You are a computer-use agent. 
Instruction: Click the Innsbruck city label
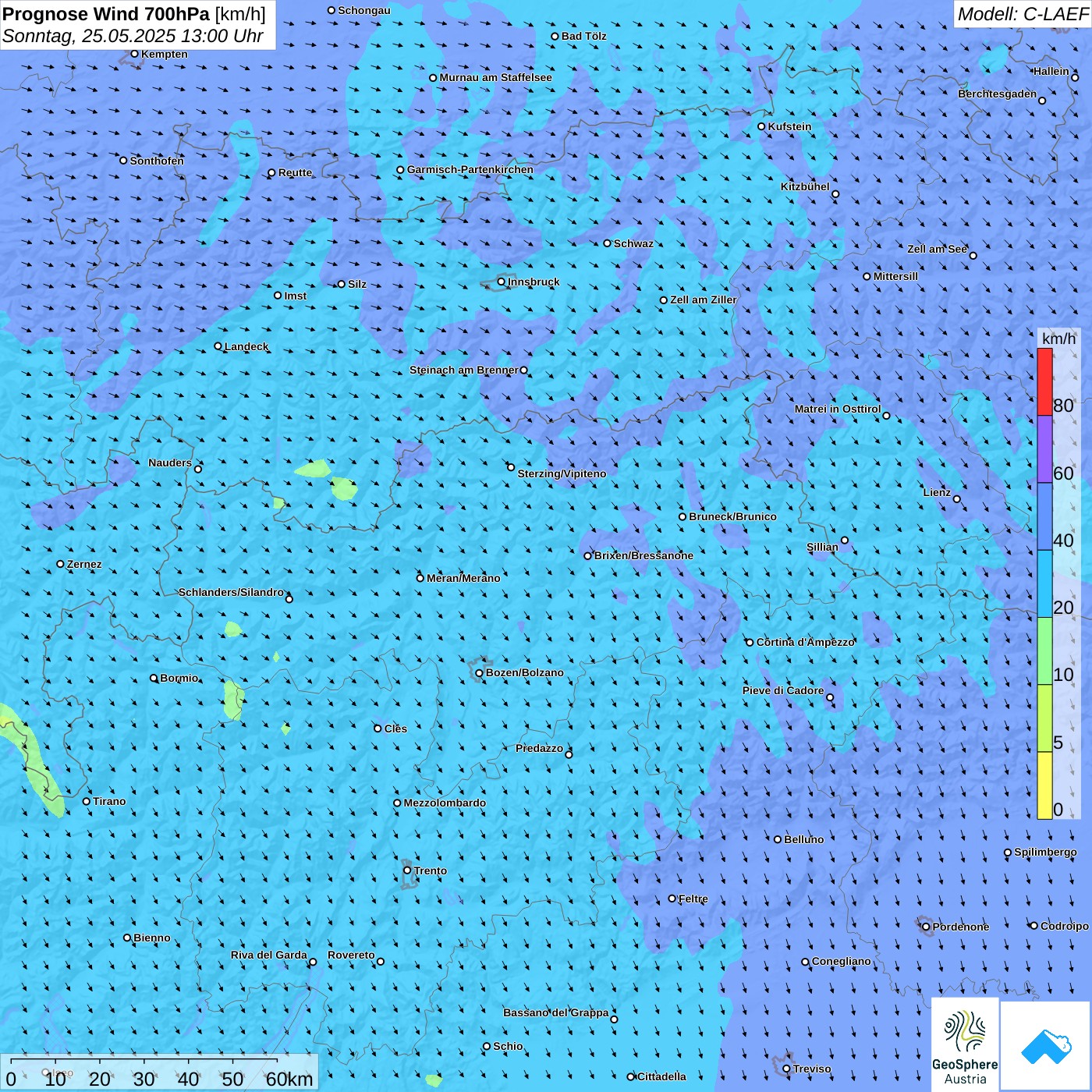click(534, 282)
